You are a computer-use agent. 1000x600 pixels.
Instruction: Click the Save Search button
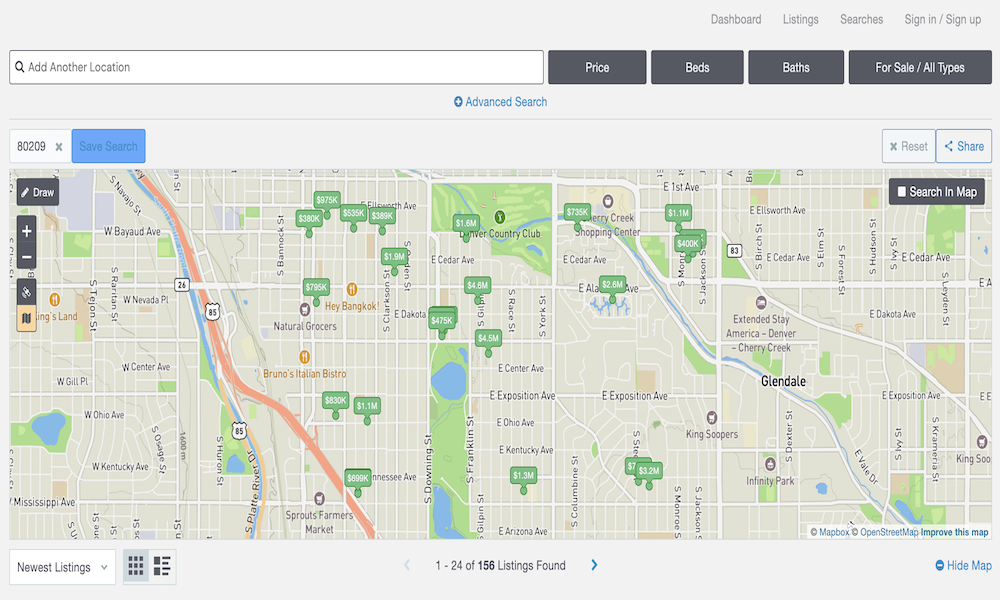click(x=108, y=146)
